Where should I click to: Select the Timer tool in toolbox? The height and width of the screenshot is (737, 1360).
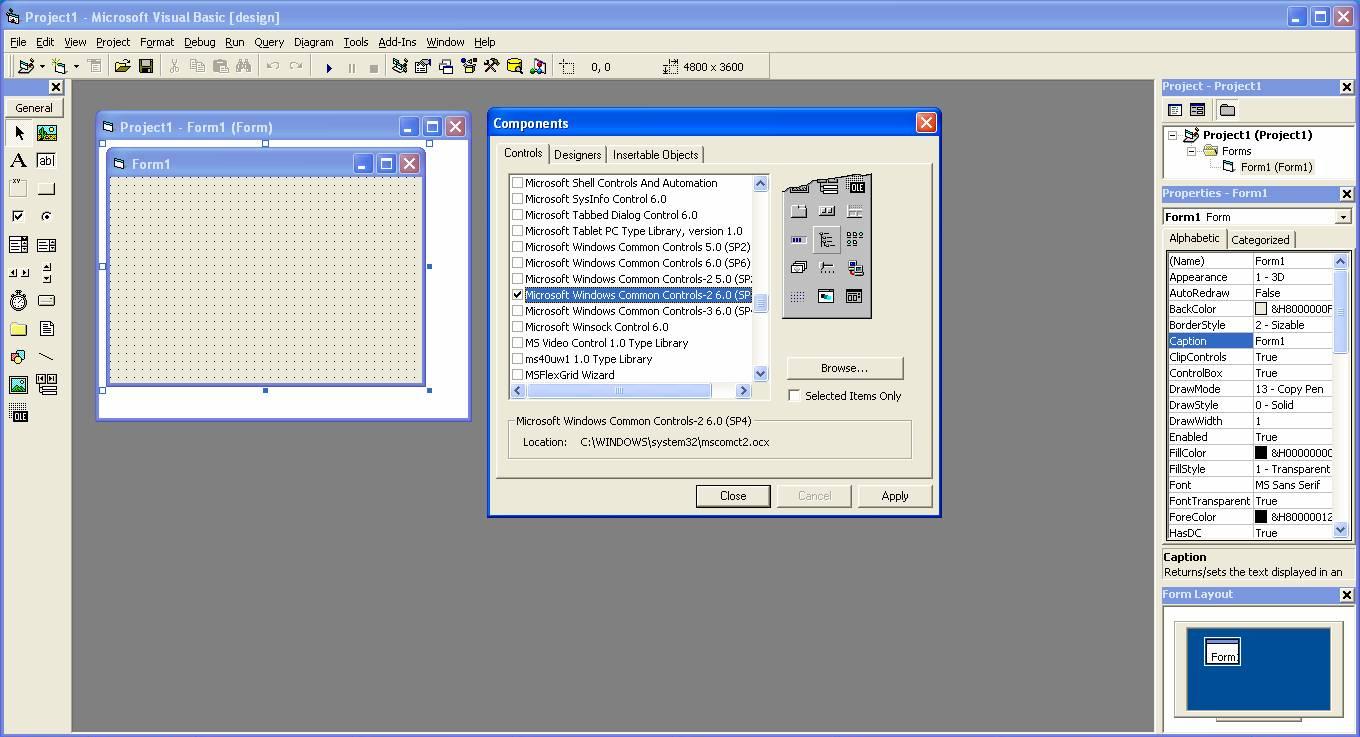(18, 301)
